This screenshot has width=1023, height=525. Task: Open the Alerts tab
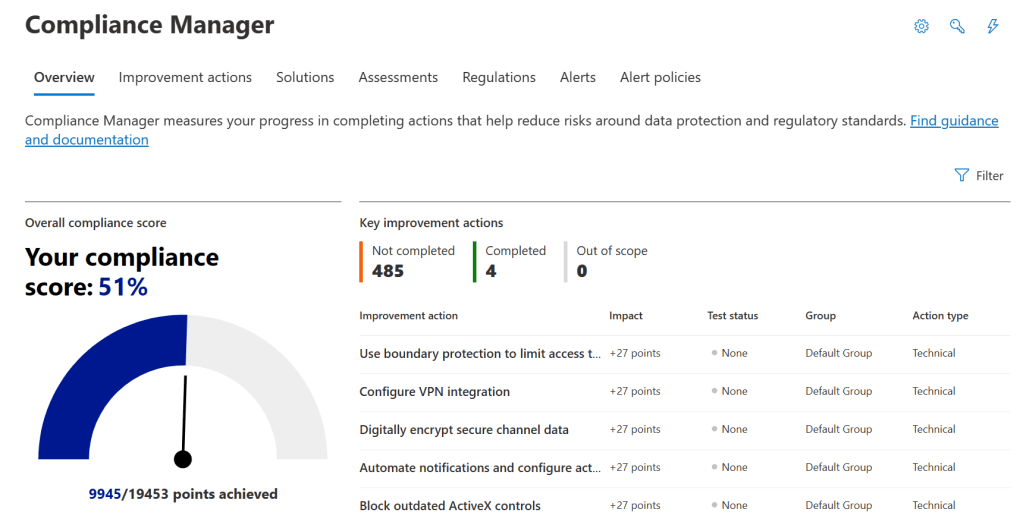point(578,77)
